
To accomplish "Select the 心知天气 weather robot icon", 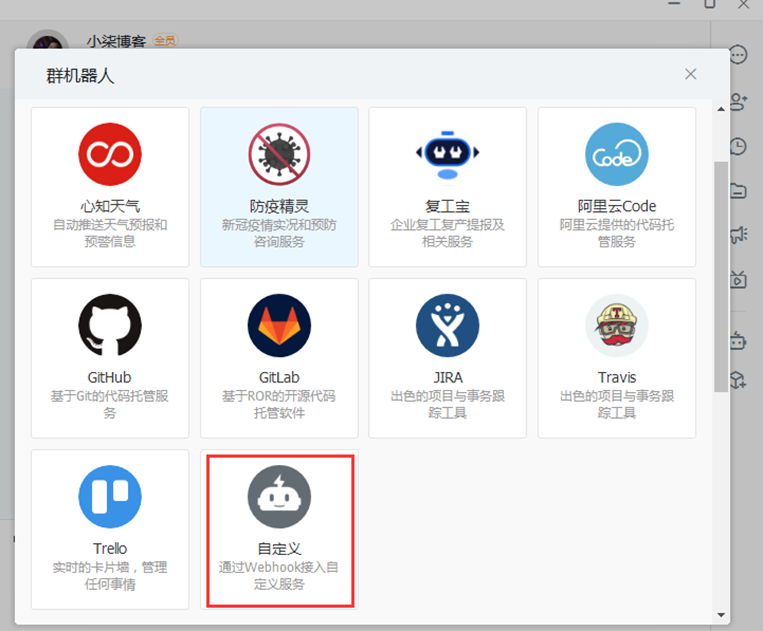I will 110,154.
